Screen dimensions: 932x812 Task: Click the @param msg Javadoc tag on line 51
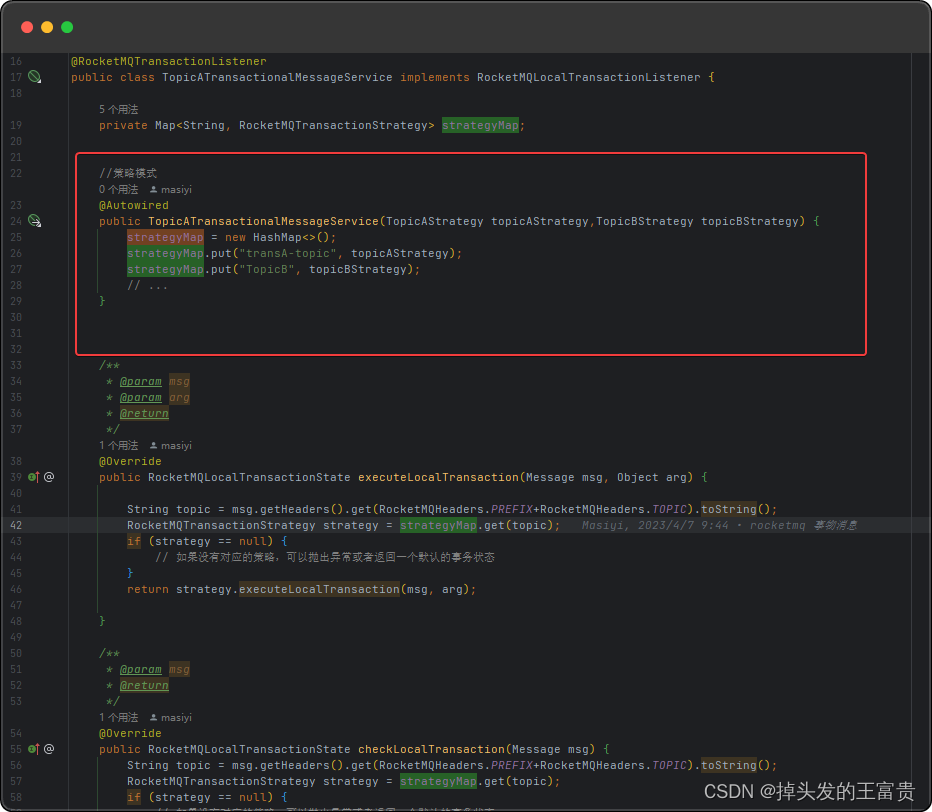click(x=155, y=670)
